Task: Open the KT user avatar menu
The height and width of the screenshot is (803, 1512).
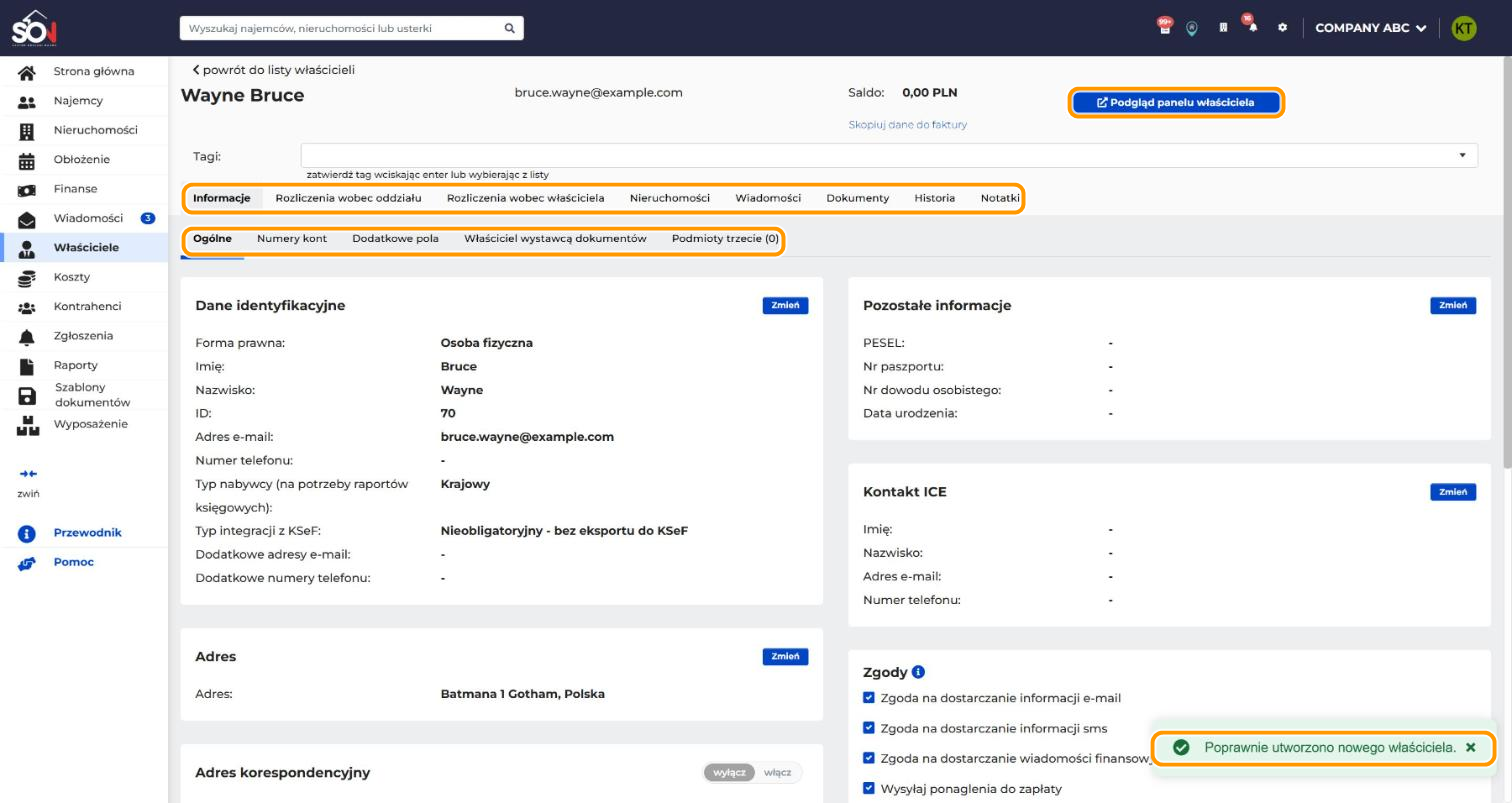Action: (1463, 28)
